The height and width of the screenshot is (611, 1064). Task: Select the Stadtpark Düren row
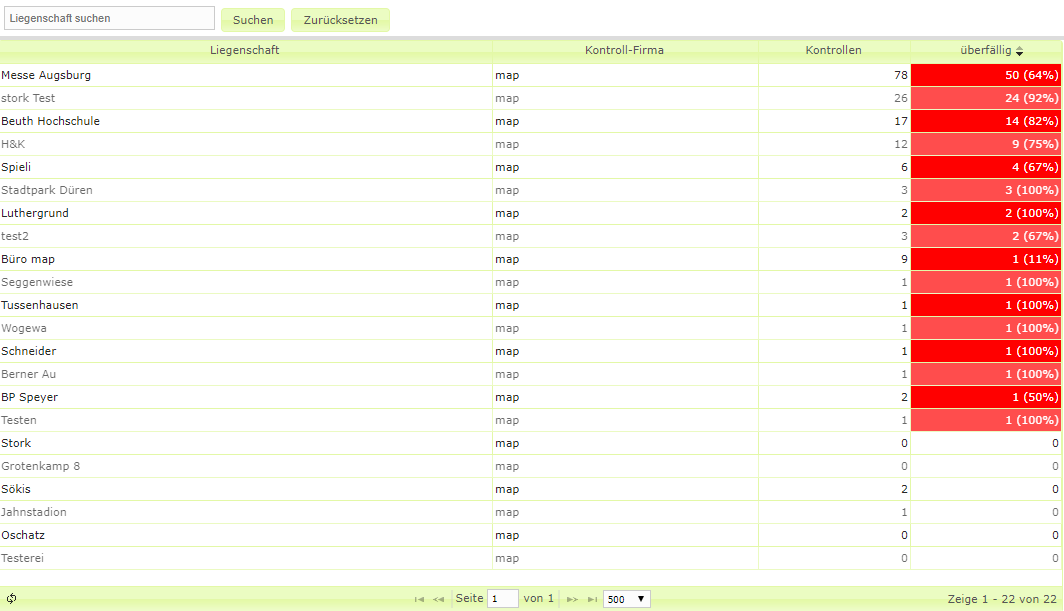(x=47, y=190)
